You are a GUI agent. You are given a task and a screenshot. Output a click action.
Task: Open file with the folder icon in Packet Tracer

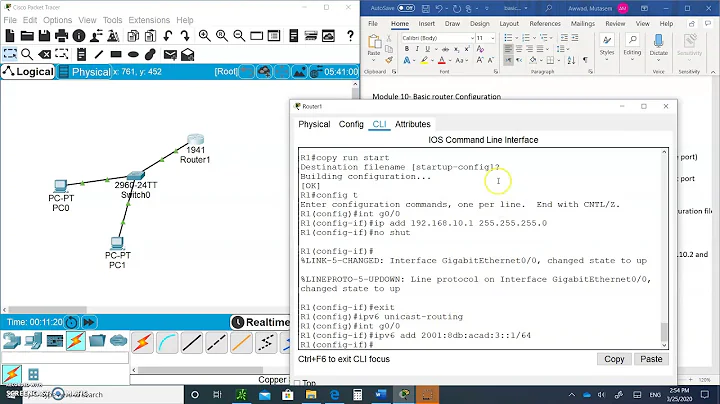27,36
